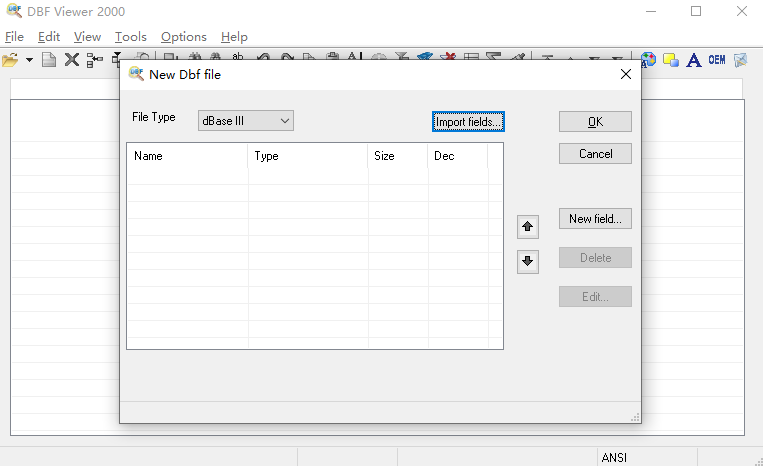Click the envelope icon in toolbar
Screen dimensions: 763x466
point(740,60)
